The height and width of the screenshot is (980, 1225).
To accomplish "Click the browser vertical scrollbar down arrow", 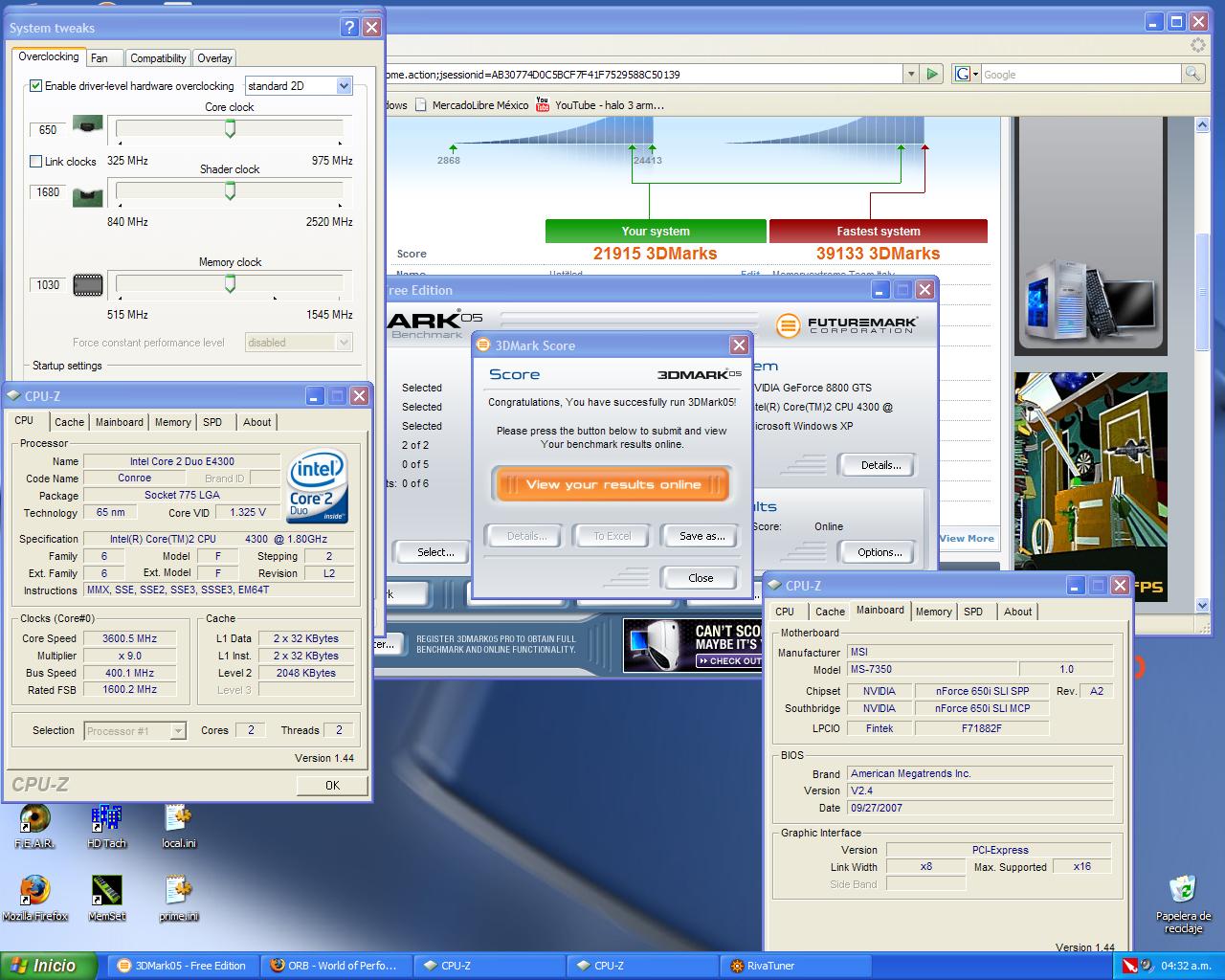I will point(1204,605).
